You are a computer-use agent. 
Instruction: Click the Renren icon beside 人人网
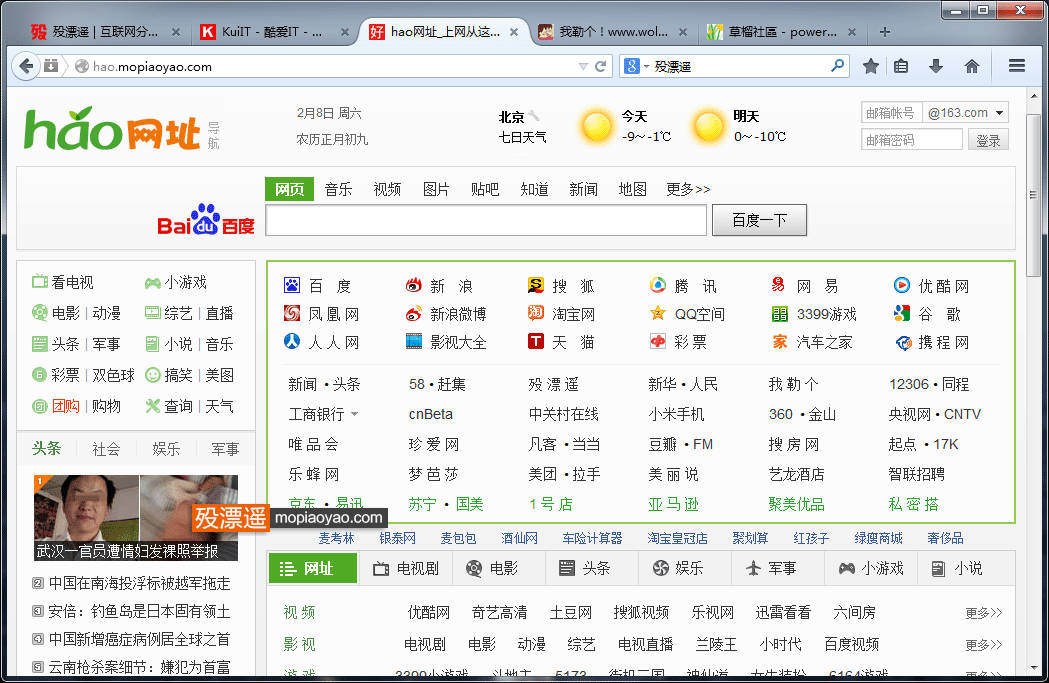[x=292, y=341]
